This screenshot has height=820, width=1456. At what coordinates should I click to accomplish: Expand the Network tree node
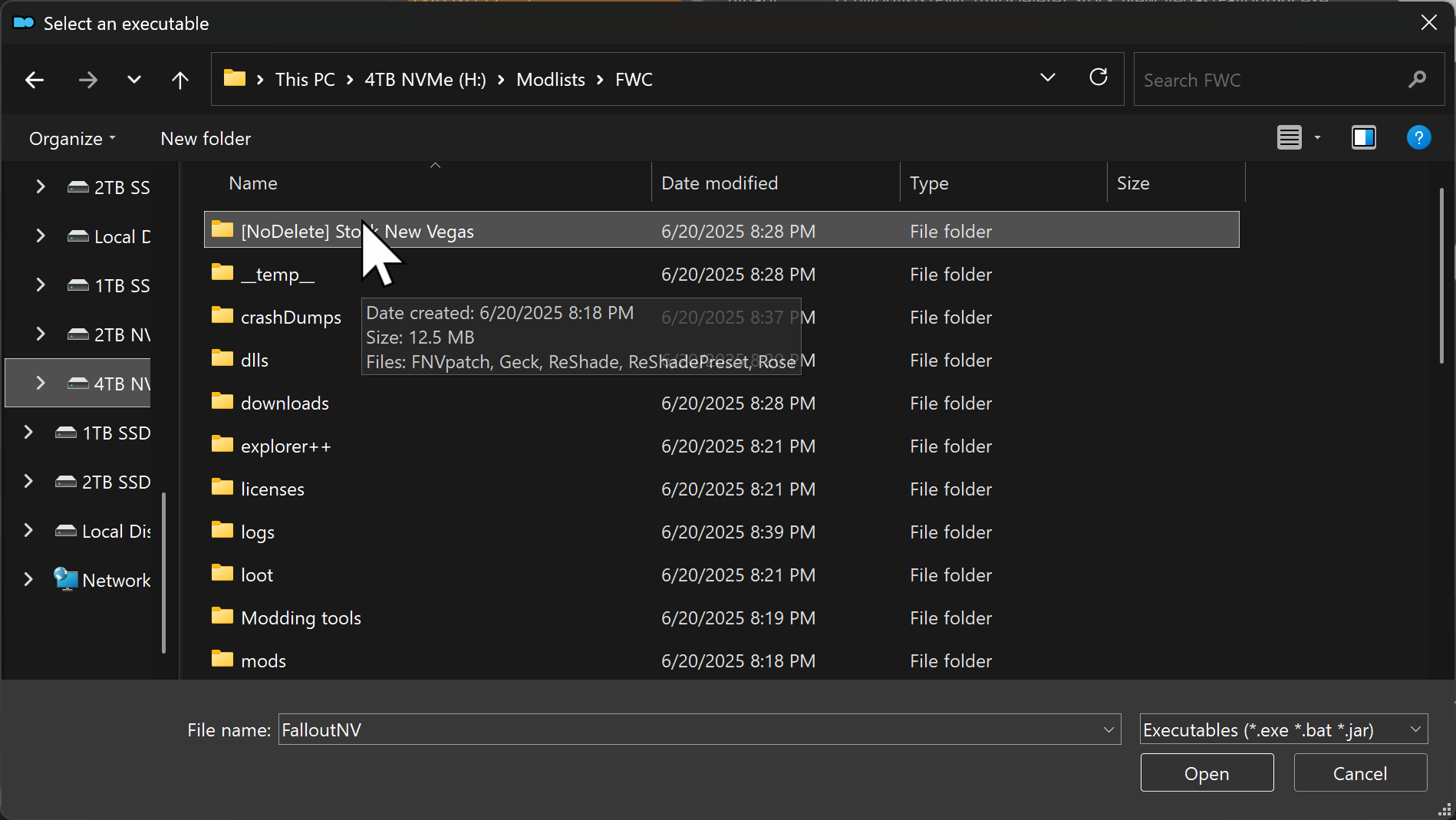pyautogui.click(x=28, y=580)
